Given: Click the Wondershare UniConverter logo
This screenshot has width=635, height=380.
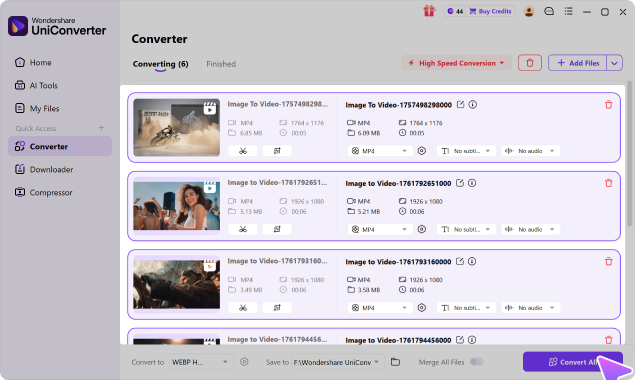Looking at the screenshot, I should pos(57,26).
